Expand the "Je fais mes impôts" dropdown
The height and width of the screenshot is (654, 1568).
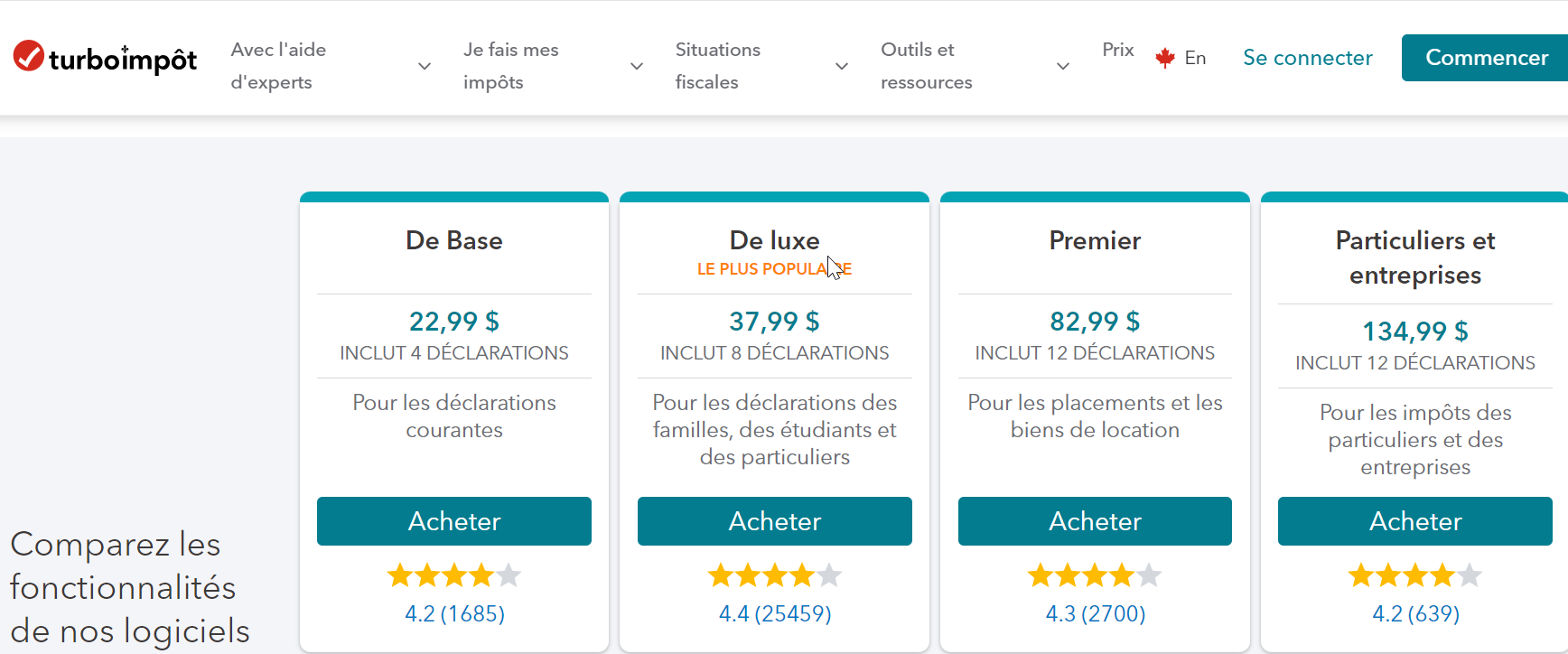[x=636, y=66]
